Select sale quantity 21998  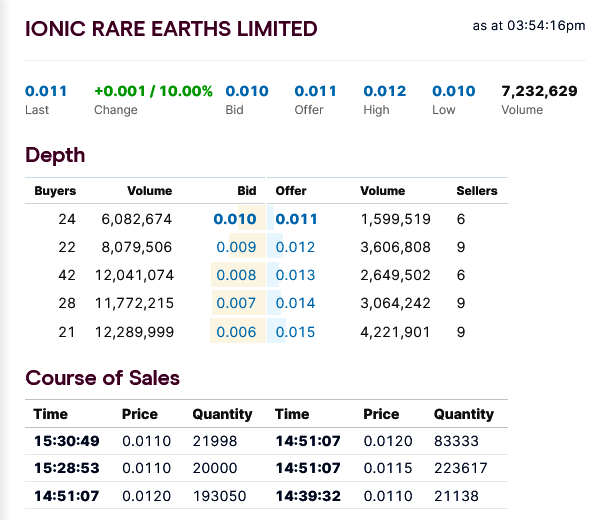[215, 441]
